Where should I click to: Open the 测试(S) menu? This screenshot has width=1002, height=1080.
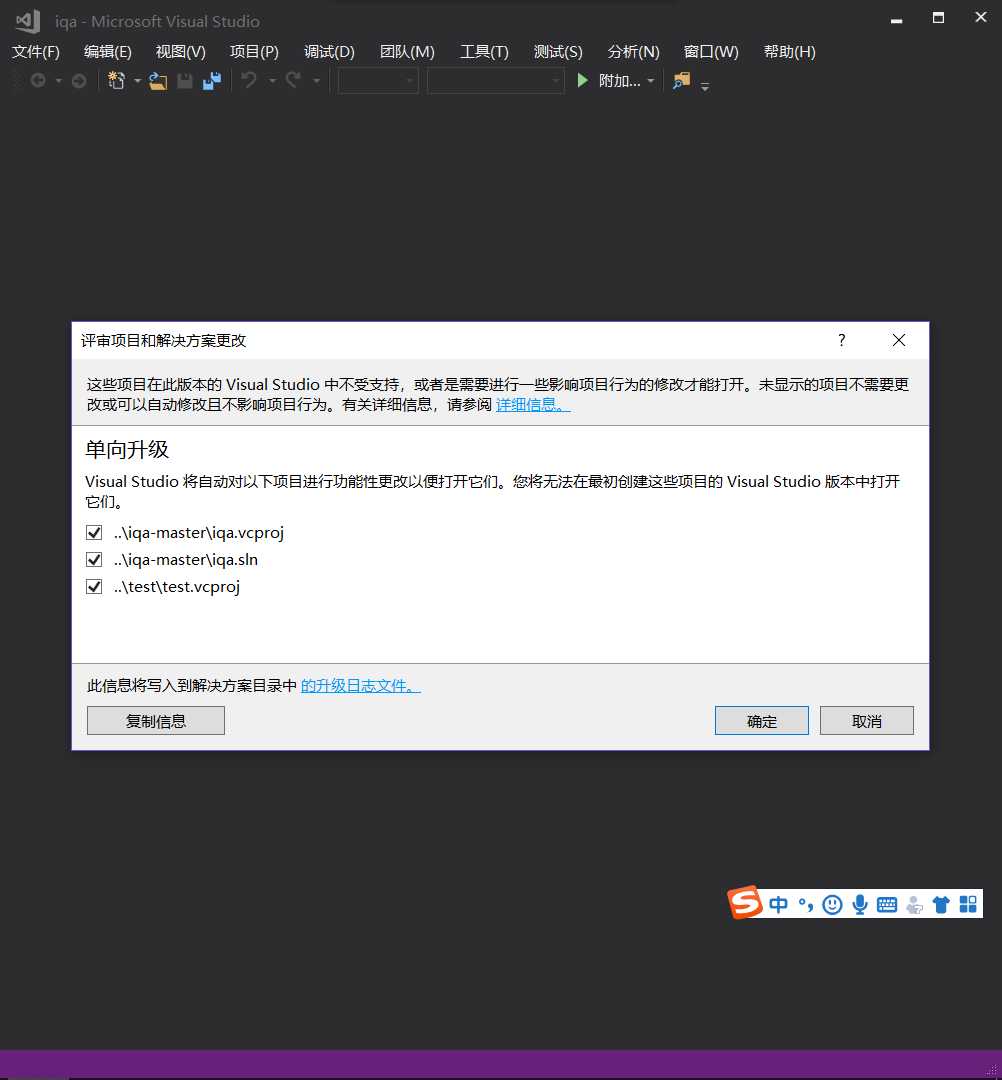(558, 52)
